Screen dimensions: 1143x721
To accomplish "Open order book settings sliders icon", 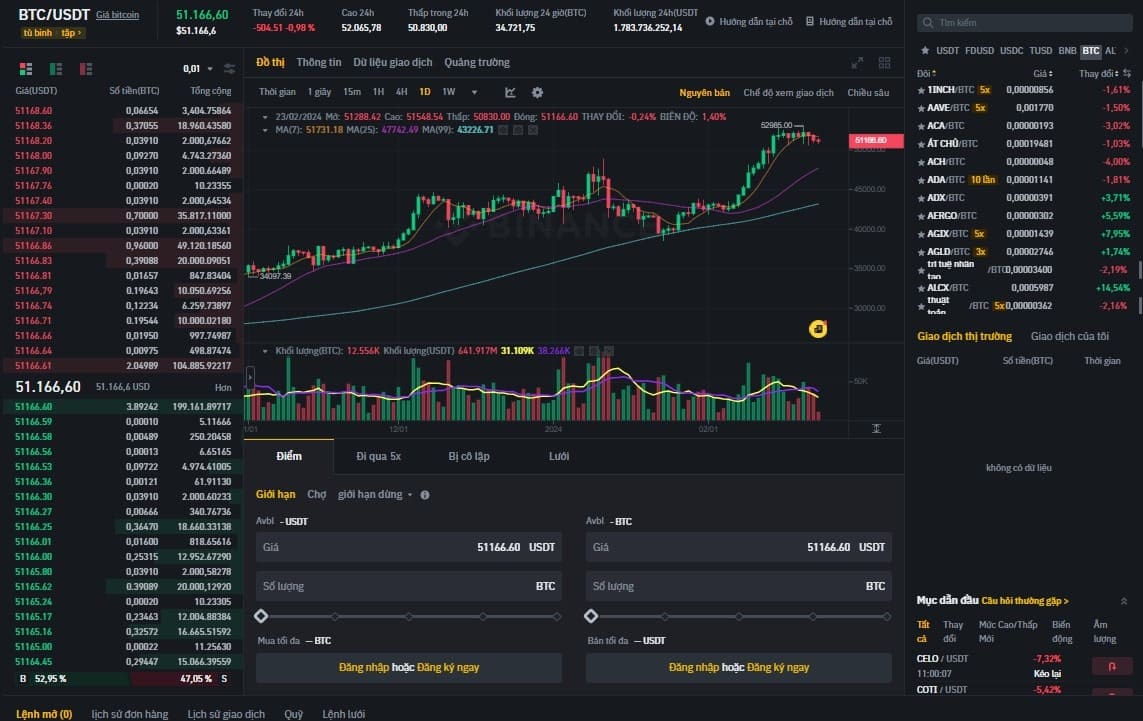I will [230, 69].
